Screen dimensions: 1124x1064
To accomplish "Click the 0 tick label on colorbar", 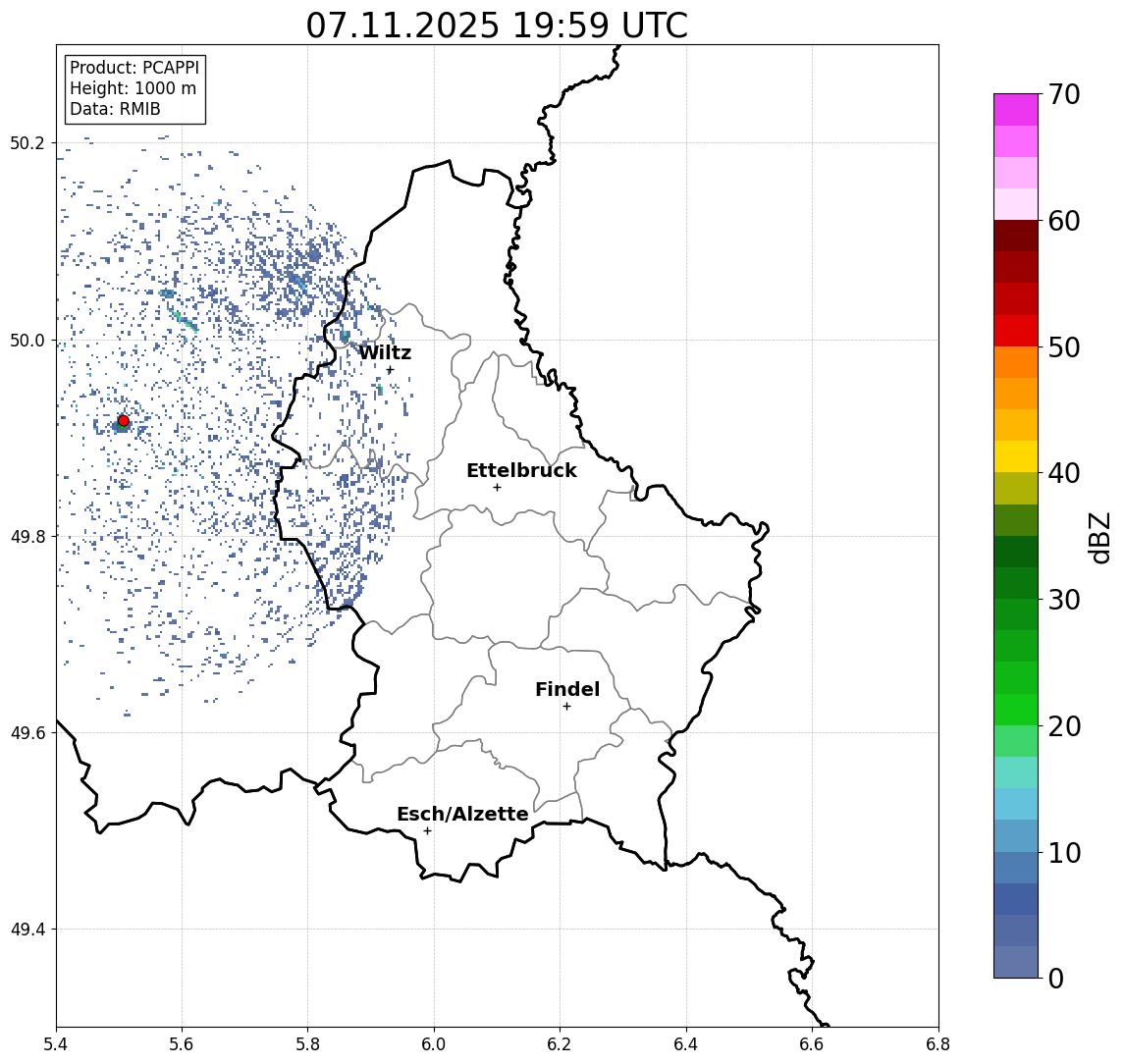I will coord(1056,978).
